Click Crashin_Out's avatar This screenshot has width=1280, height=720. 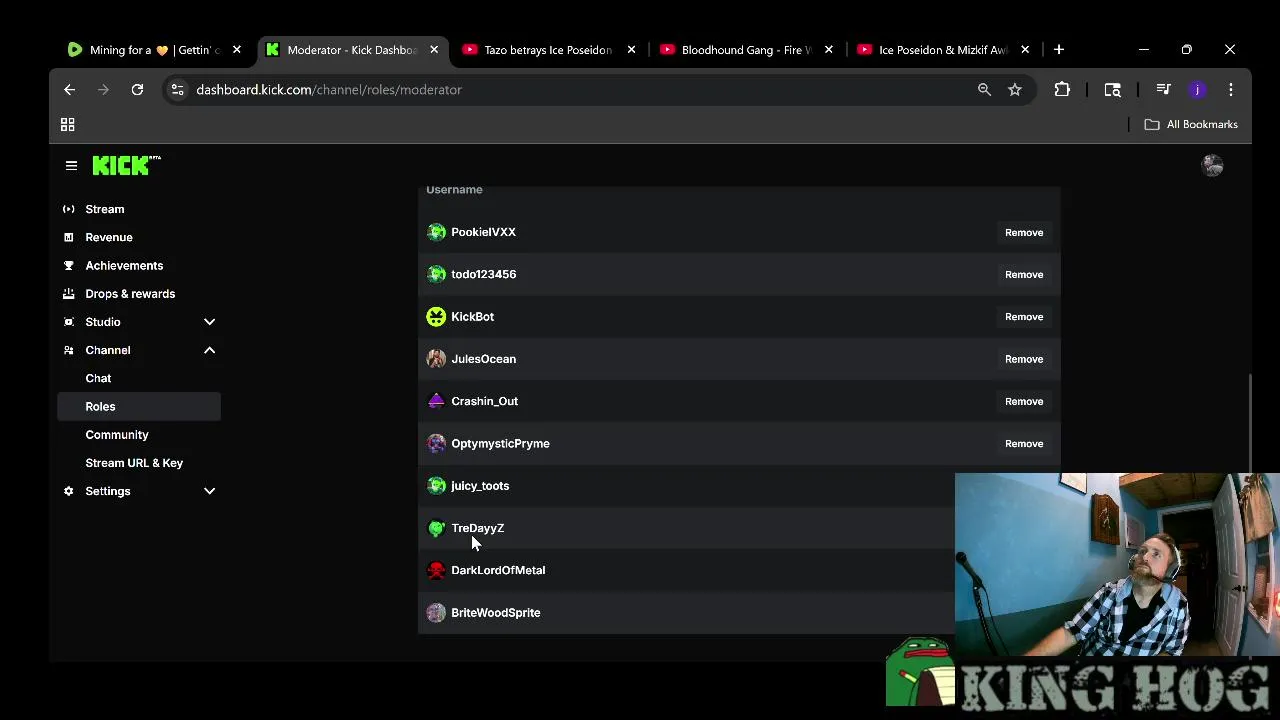[436, 401]
